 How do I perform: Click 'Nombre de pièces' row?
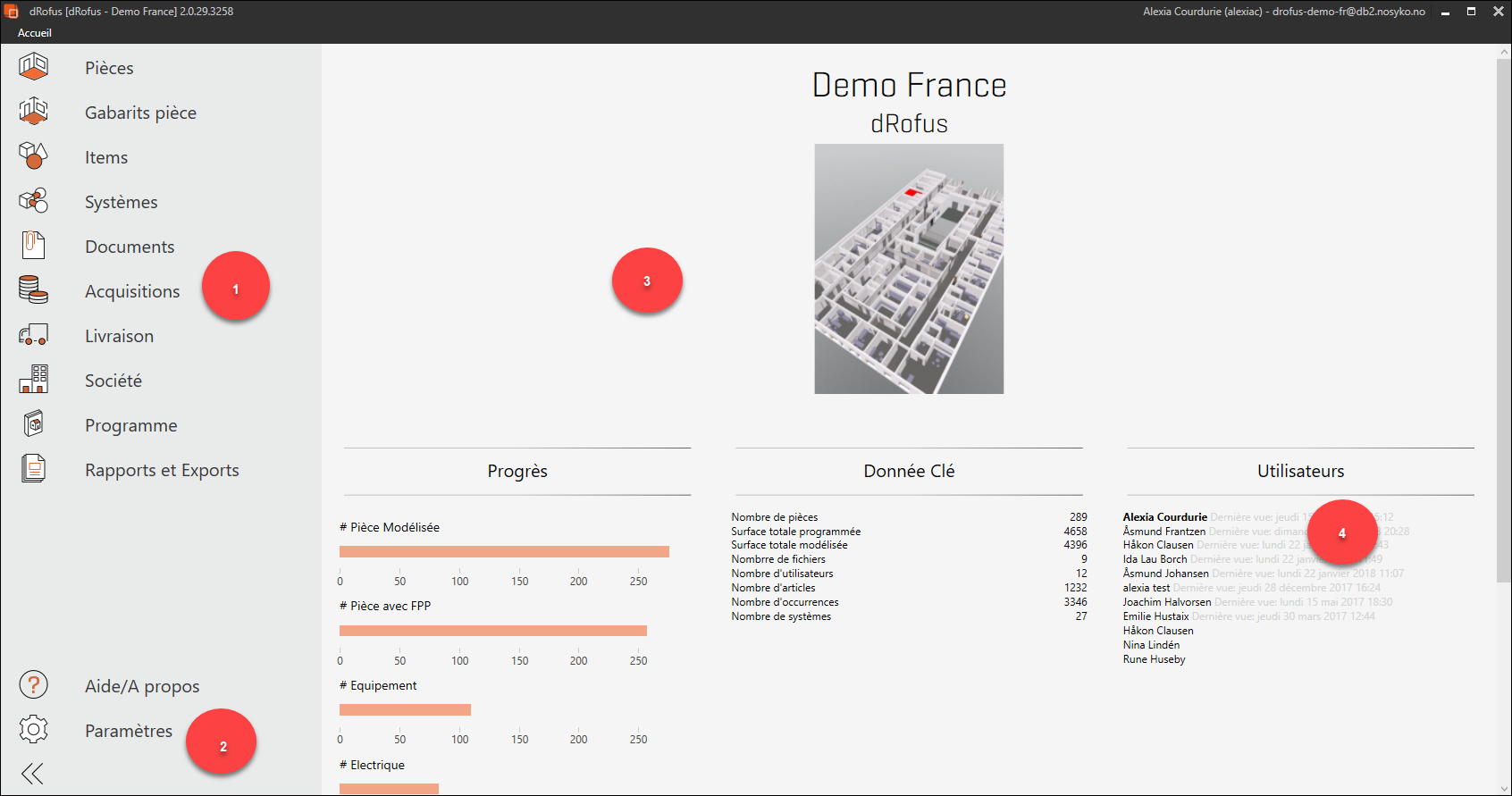click(x=909, y=517)
